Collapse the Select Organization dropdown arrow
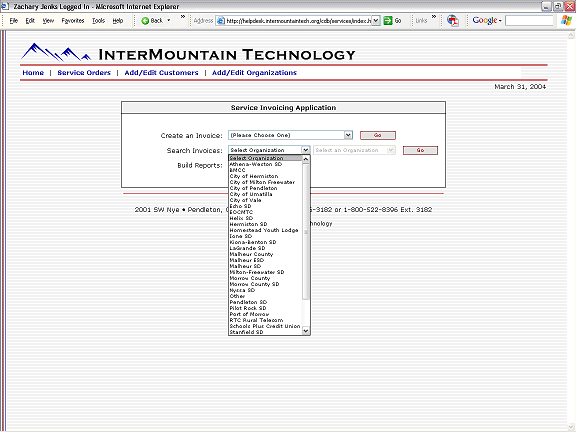576x432 pixels. coord(306,150)
